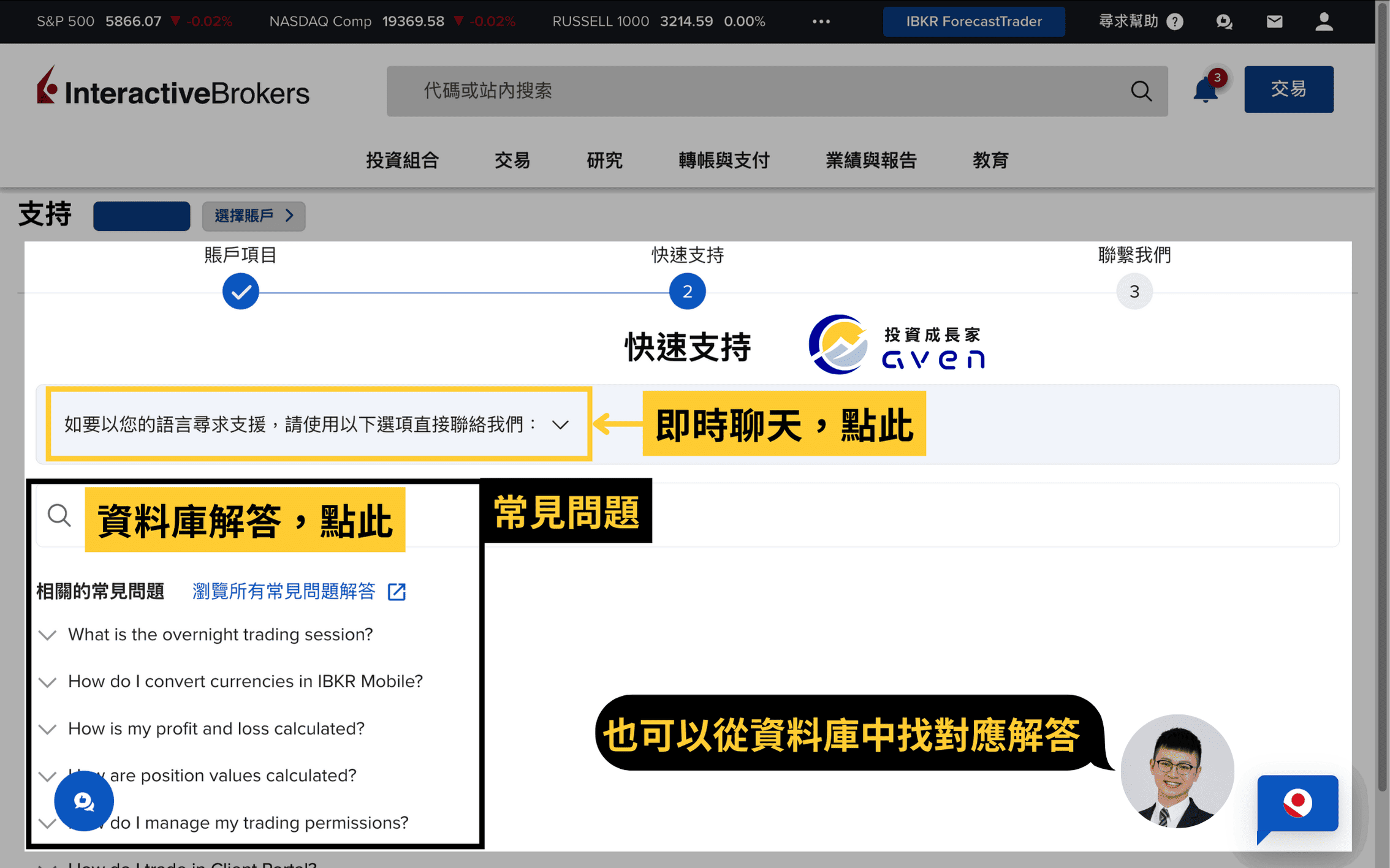The height and width of the screenshot is (868, 1390).
Task: Open the 研究 menu
Action: 604,160
